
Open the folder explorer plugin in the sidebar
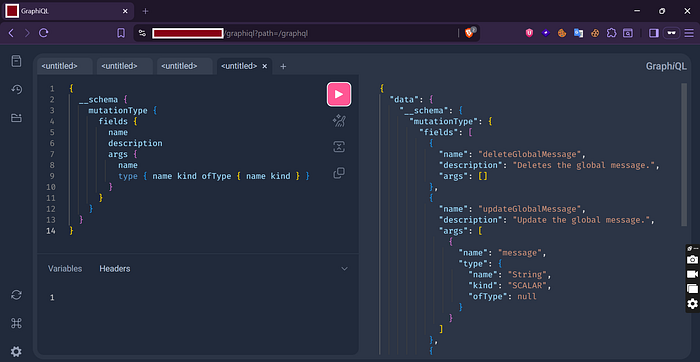tap(17, 118)
